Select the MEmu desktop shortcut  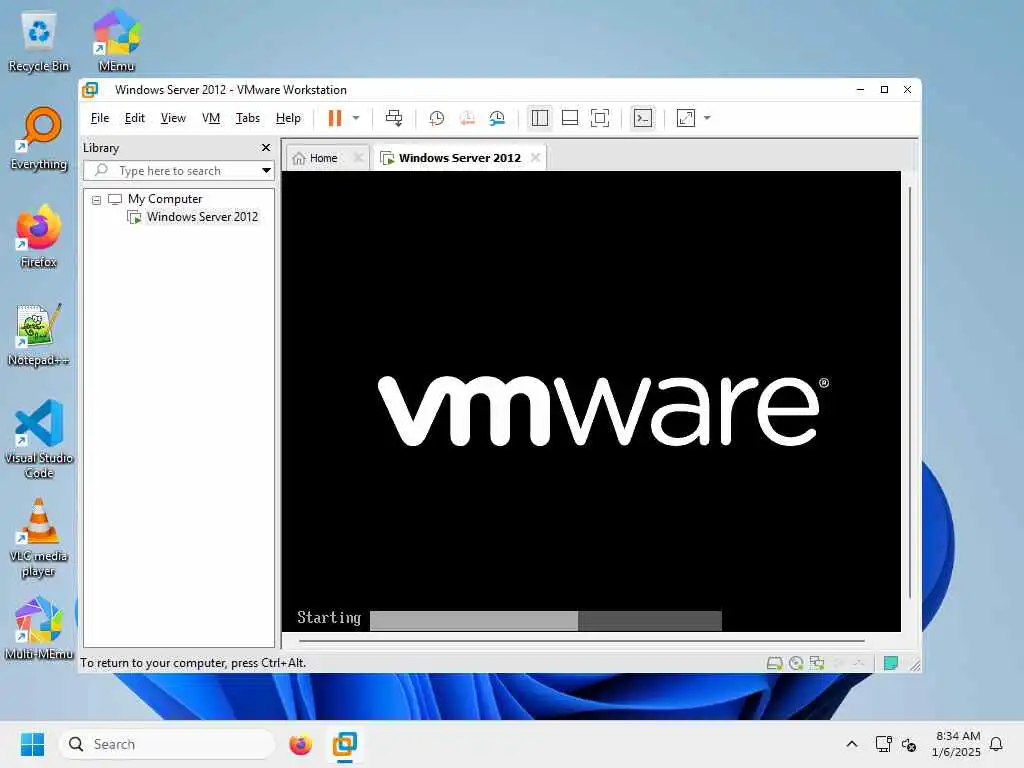point(117,40)
